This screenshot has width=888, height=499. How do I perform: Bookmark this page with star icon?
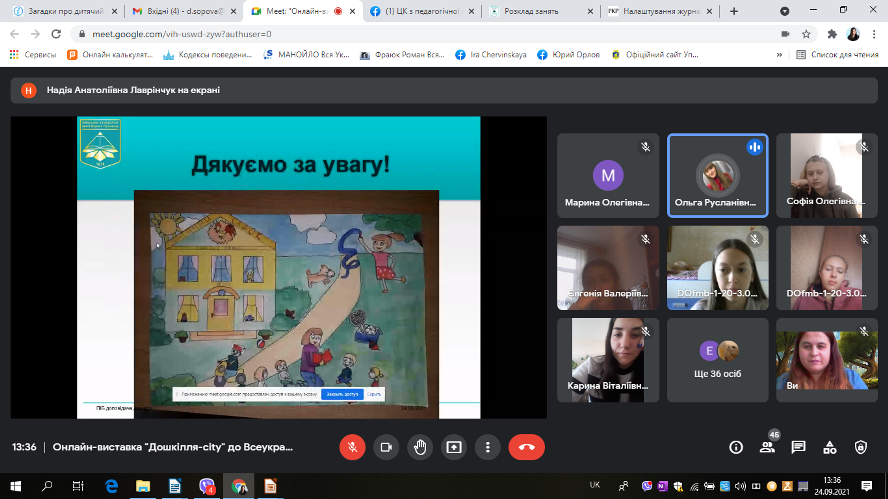pyautogui.click(x=808, y=33)
